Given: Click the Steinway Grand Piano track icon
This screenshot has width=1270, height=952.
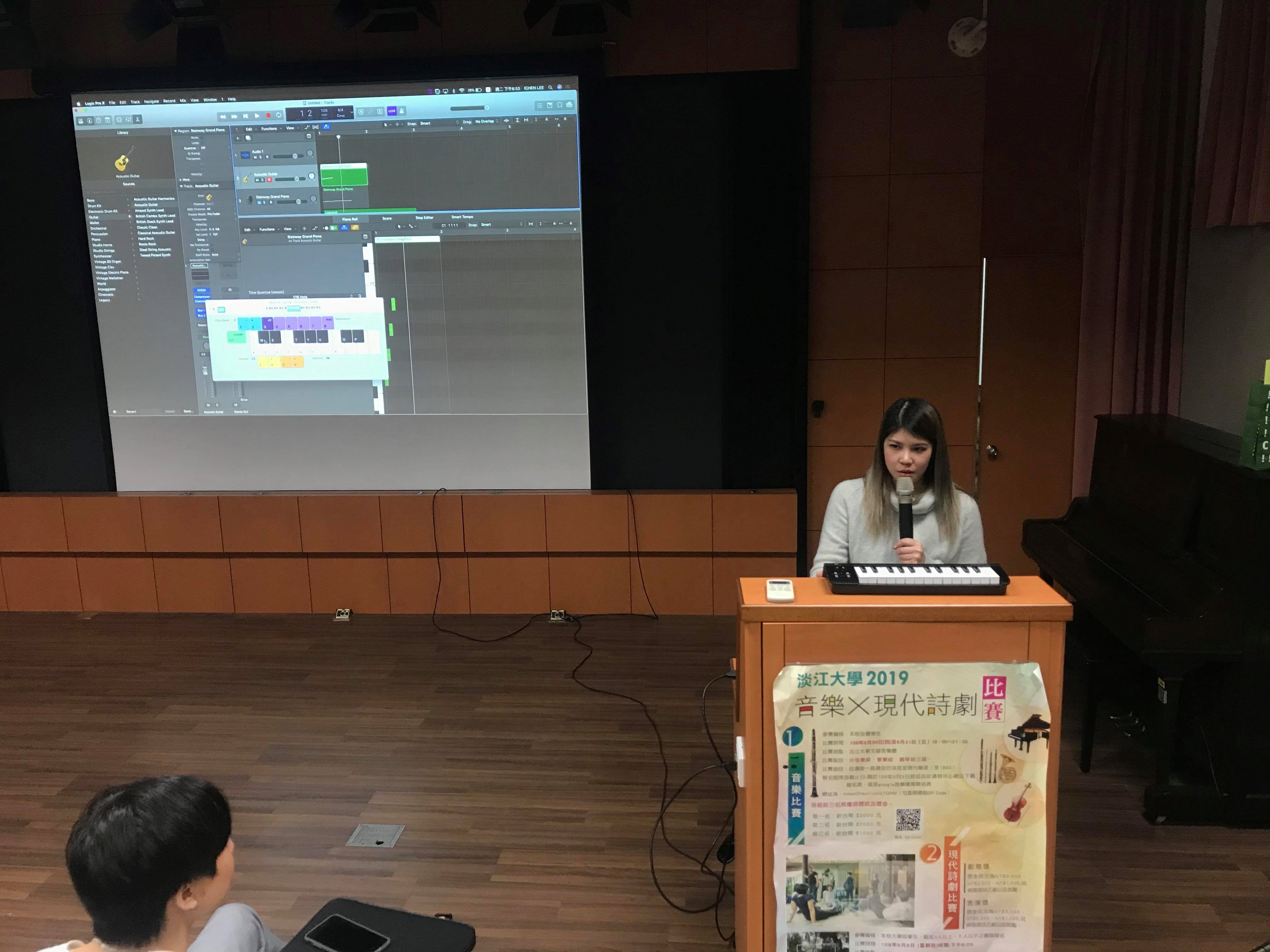Looking at the screenshot, I should [x=249, y=200].
